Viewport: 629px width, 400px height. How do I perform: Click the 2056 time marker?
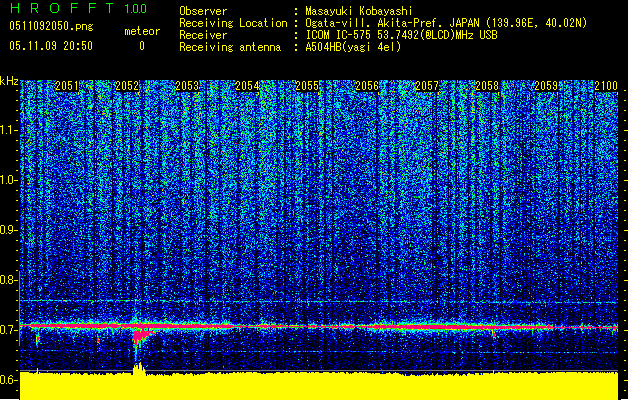(x=367, y=86)
